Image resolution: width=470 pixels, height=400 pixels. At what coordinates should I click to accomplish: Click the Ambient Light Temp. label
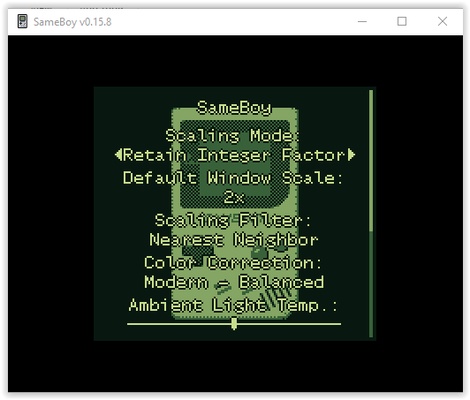[x=233, y=305]
